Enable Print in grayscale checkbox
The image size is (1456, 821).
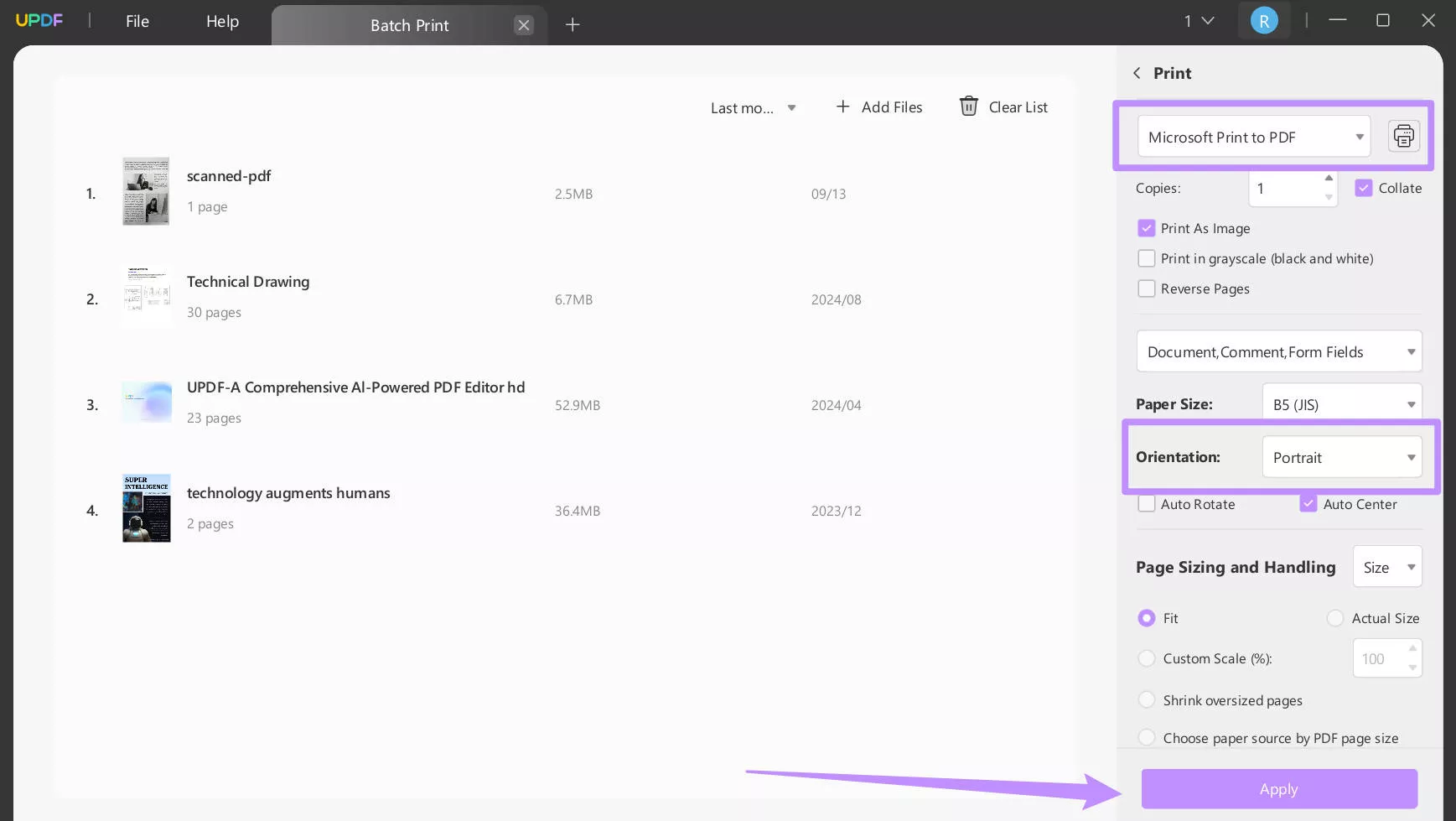tap(1147, 258)
